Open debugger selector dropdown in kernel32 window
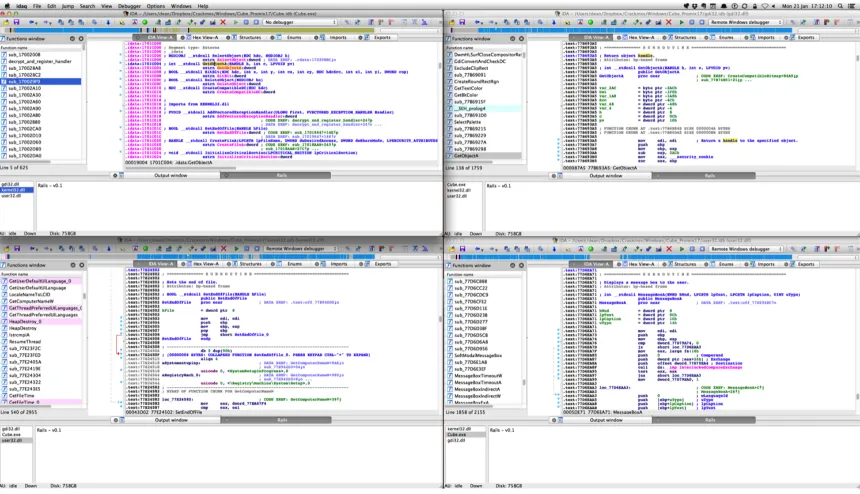The height and width of the screenshot is (494, 860). coord(300,248)
